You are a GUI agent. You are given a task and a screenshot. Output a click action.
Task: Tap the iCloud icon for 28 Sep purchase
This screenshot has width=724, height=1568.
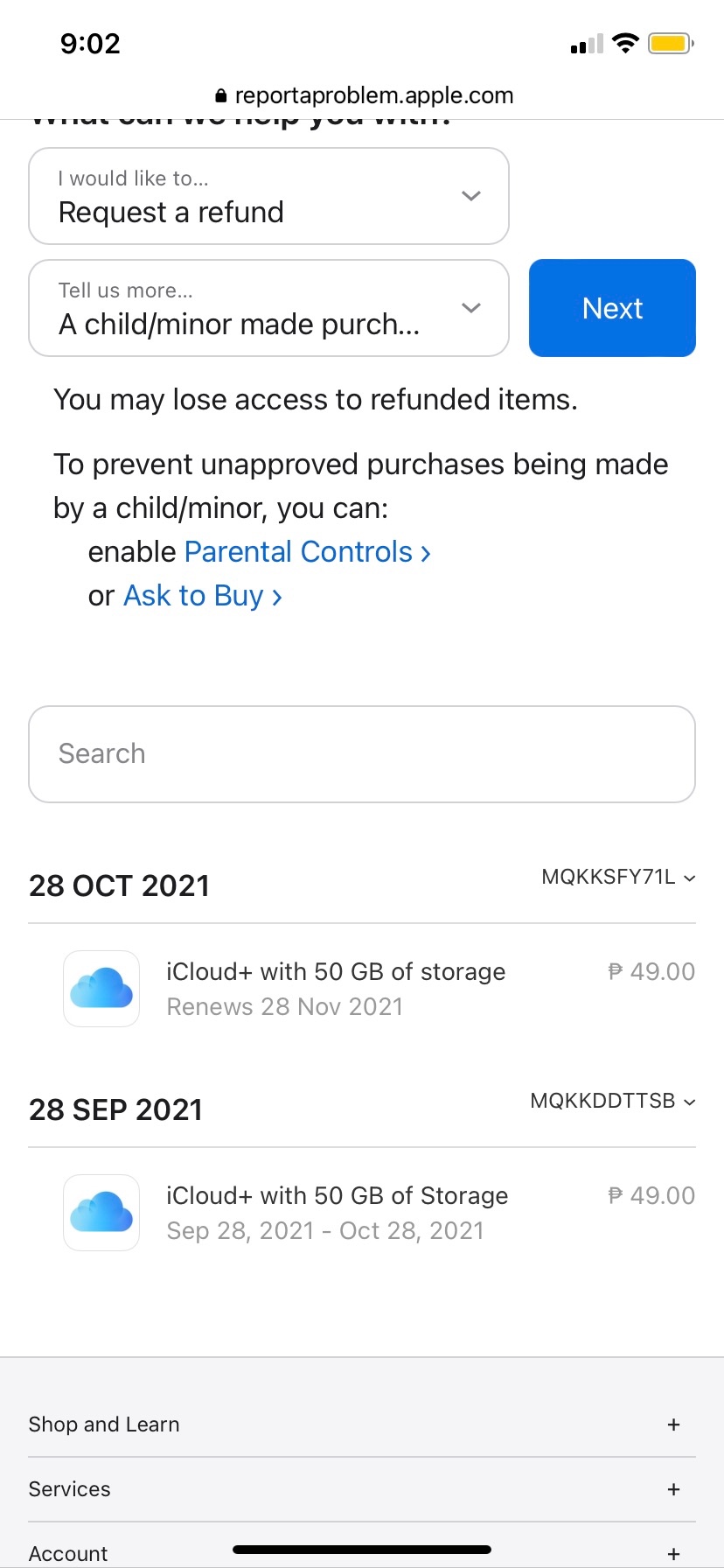pos(101,1213)
